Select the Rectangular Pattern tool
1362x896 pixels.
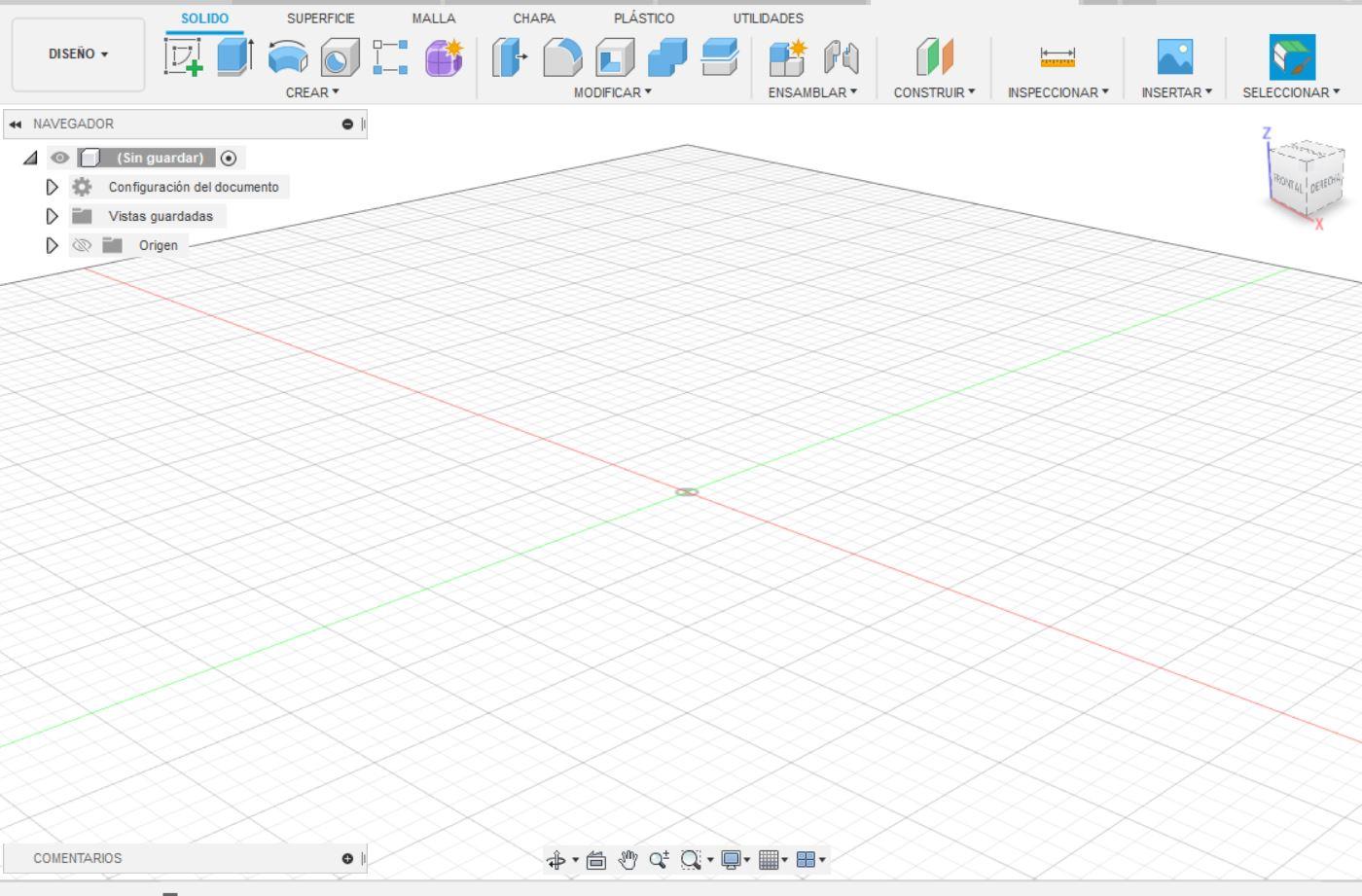[390, 57]
